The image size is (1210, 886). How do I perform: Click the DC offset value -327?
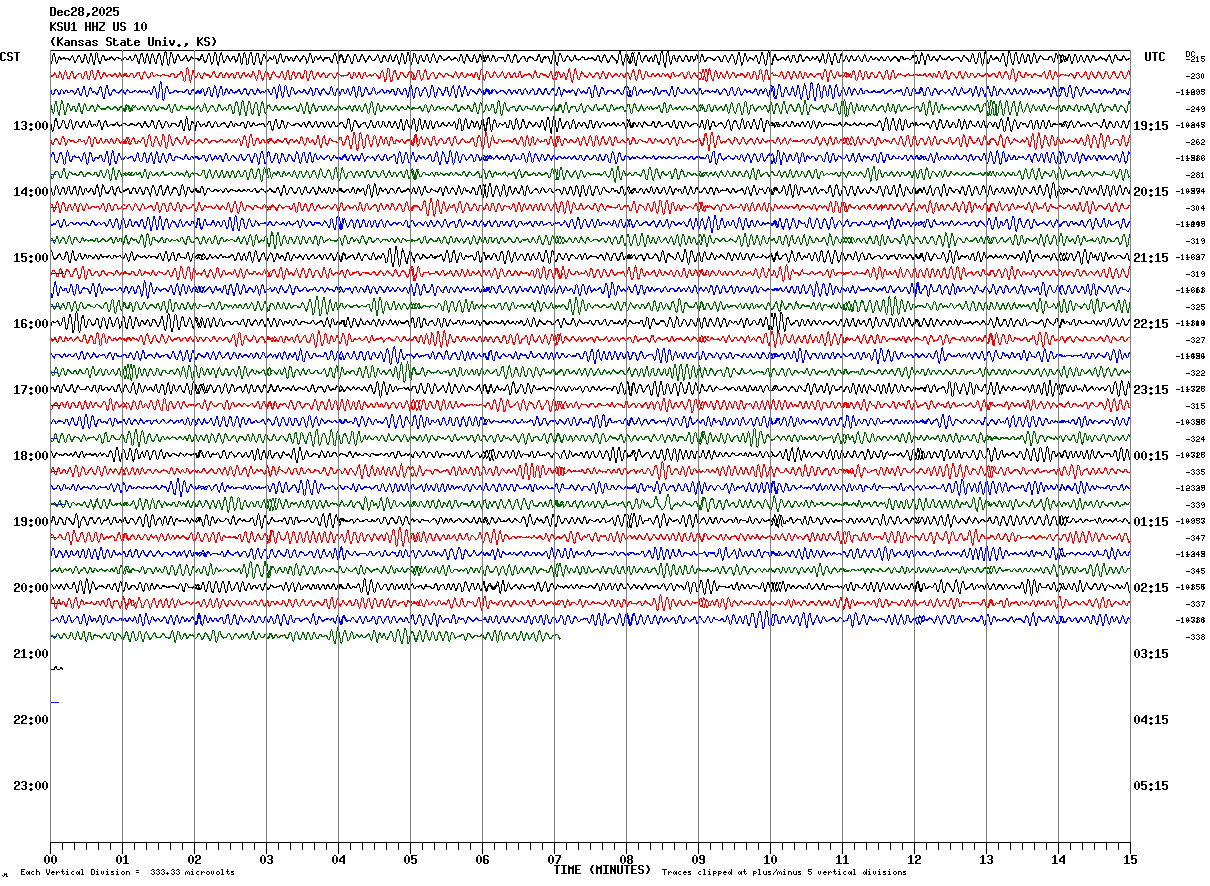1195,340
